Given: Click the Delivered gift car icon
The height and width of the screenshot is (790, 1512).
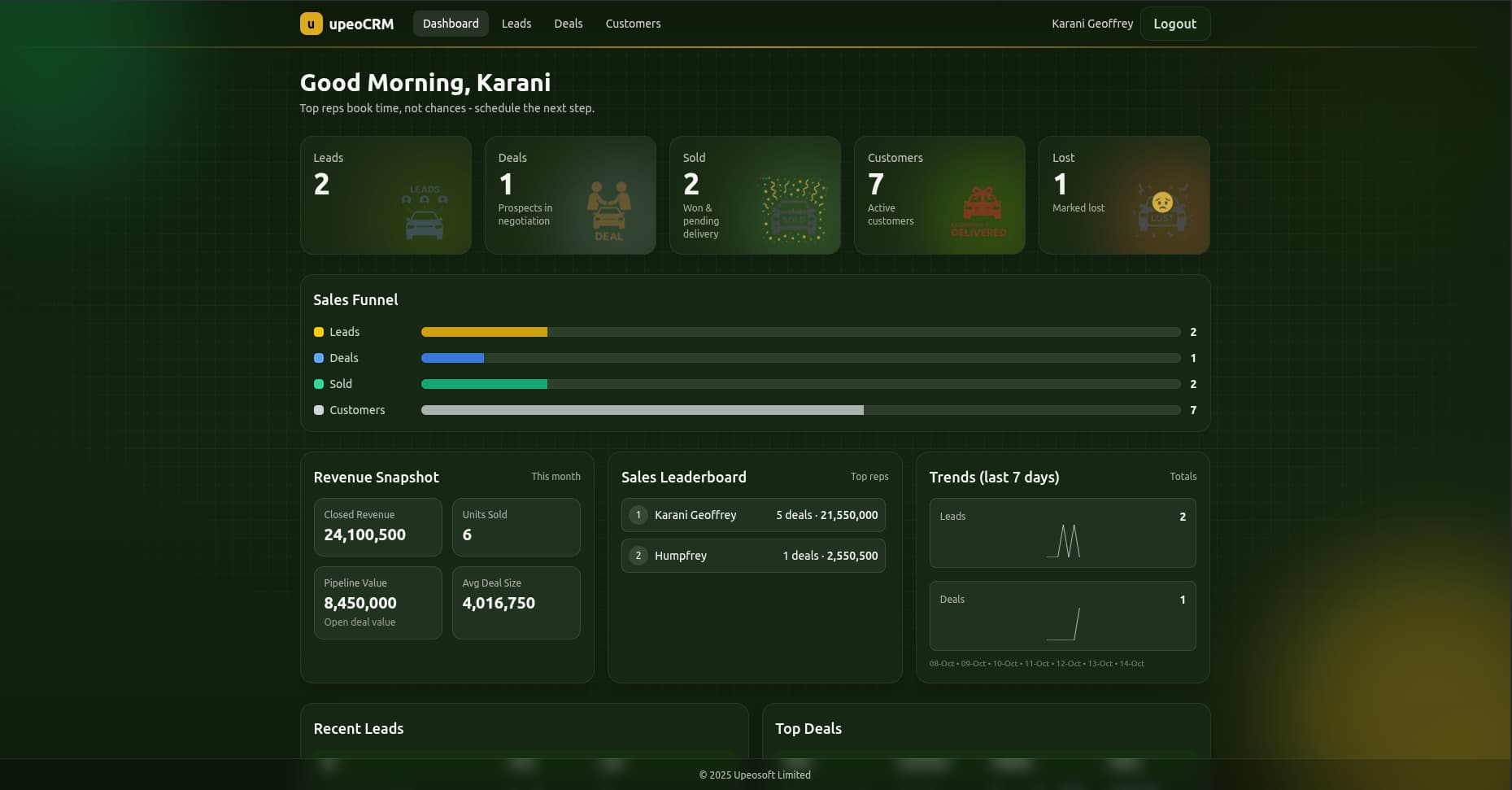Looking at the screenshot, I should tap(979, 212).
